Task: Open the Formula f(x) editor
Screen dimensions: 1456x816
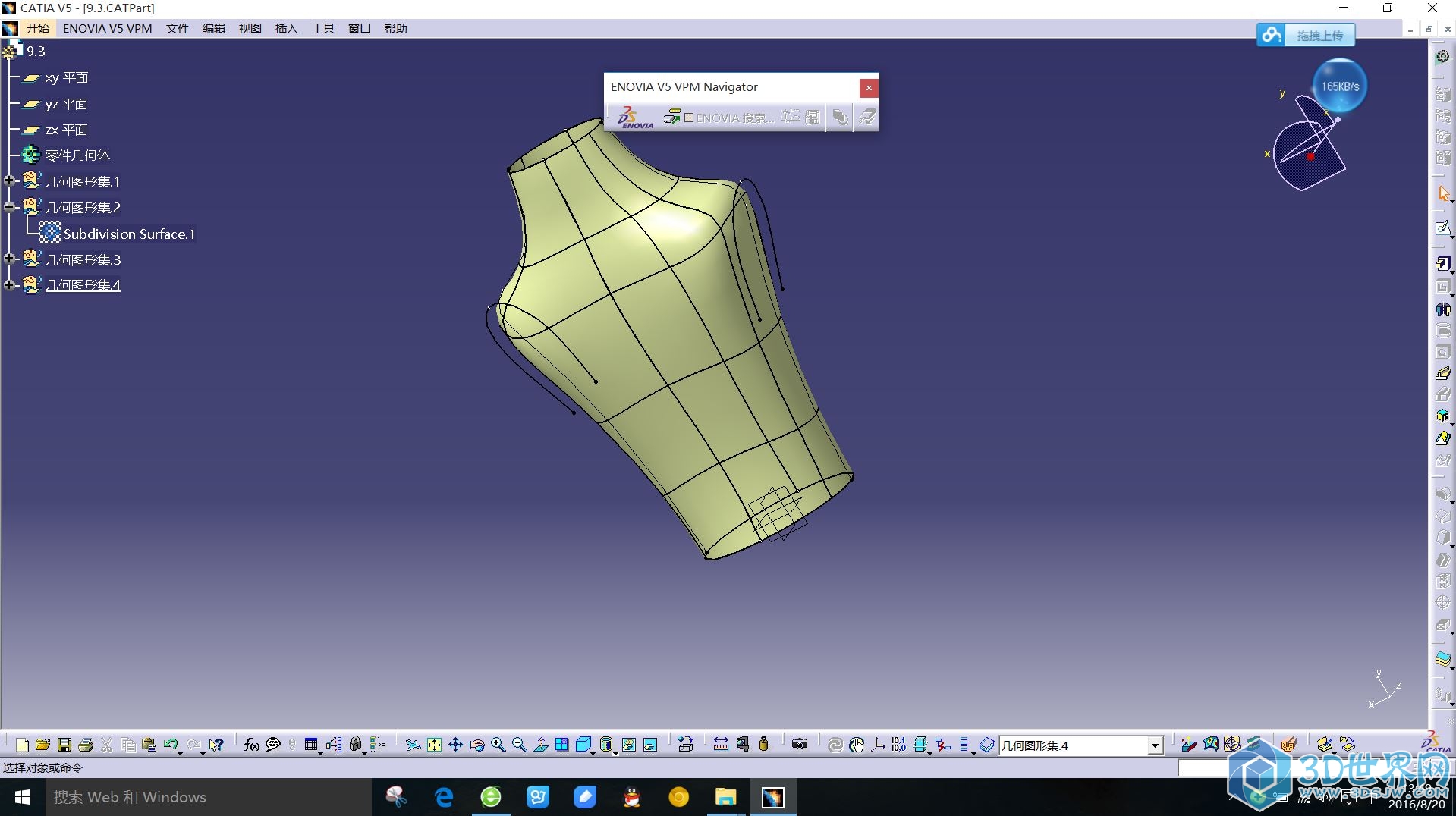Action: (x=251, y=745)
